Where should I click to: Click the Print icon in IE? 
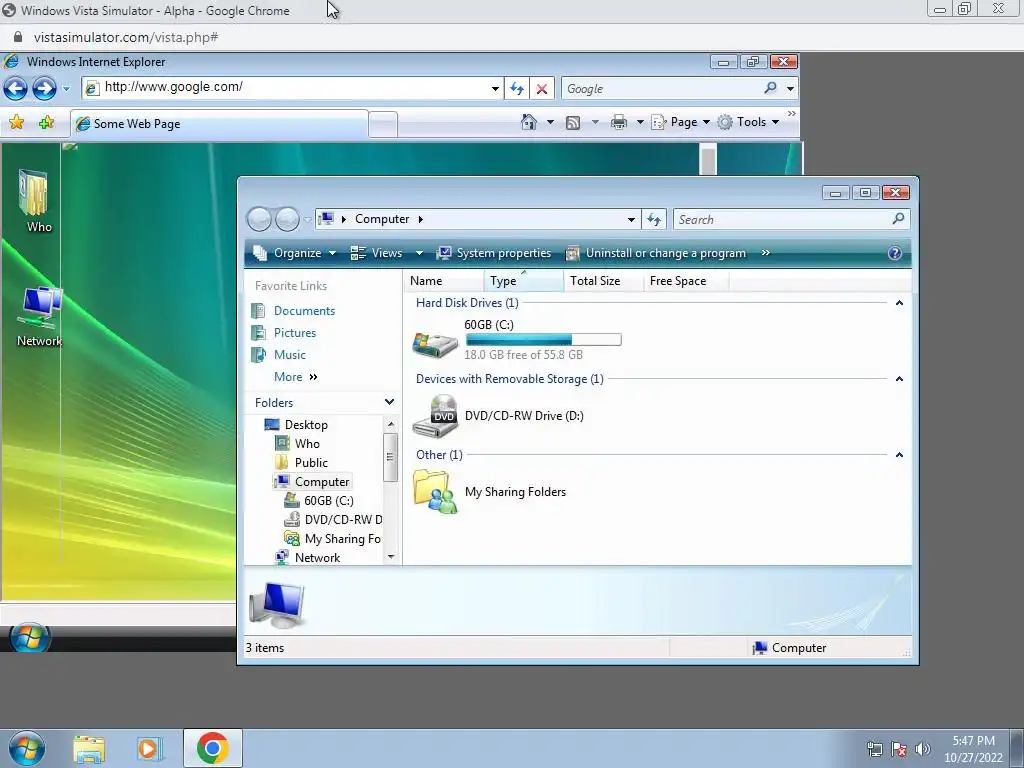pyautogui.click(x=618, y=122)
